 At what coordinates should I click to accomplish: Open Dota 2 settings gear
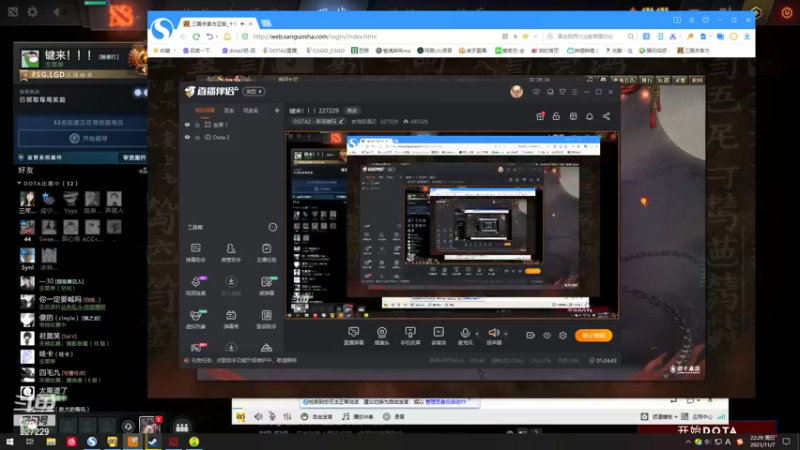pos(32,11)
